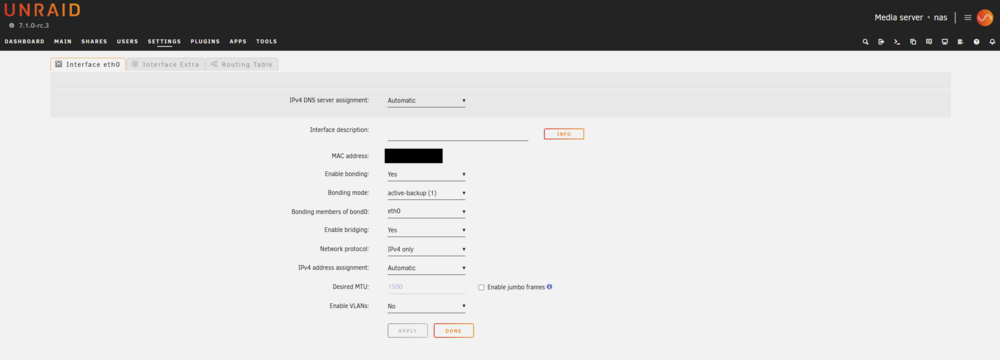Viewport: 1000px width, 360px height.
Task: Open the Enable VLANs dropdown
Action: coord(426,306)
